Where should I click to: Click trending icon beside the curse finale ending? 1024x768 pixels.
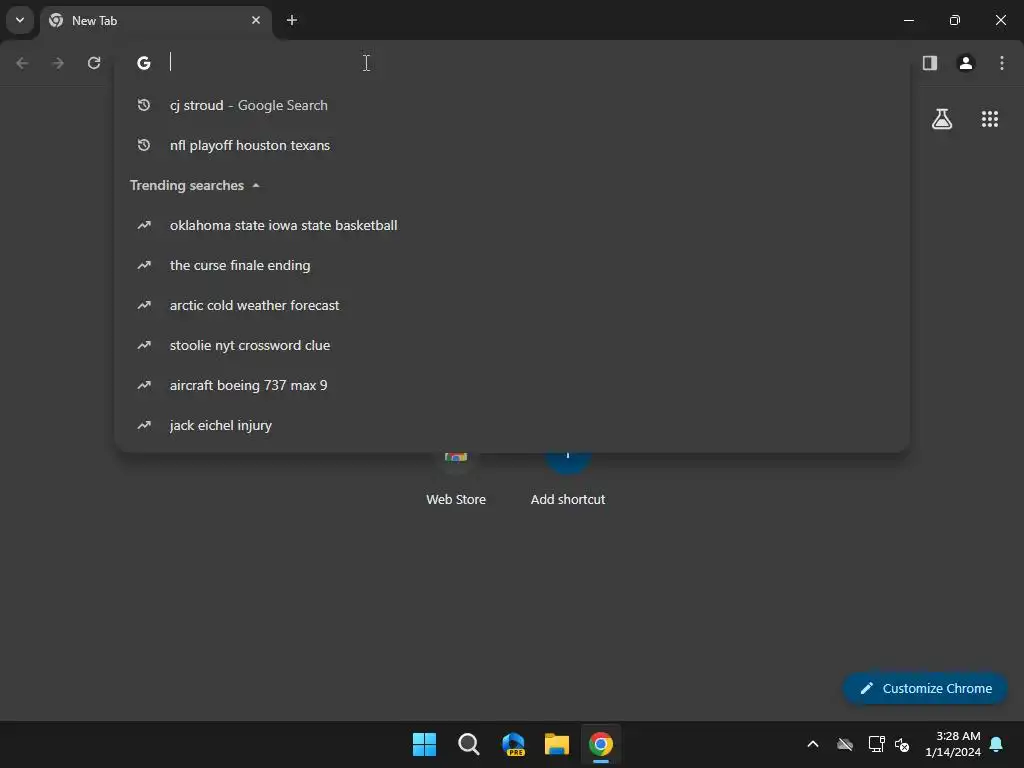pos(144,265)
